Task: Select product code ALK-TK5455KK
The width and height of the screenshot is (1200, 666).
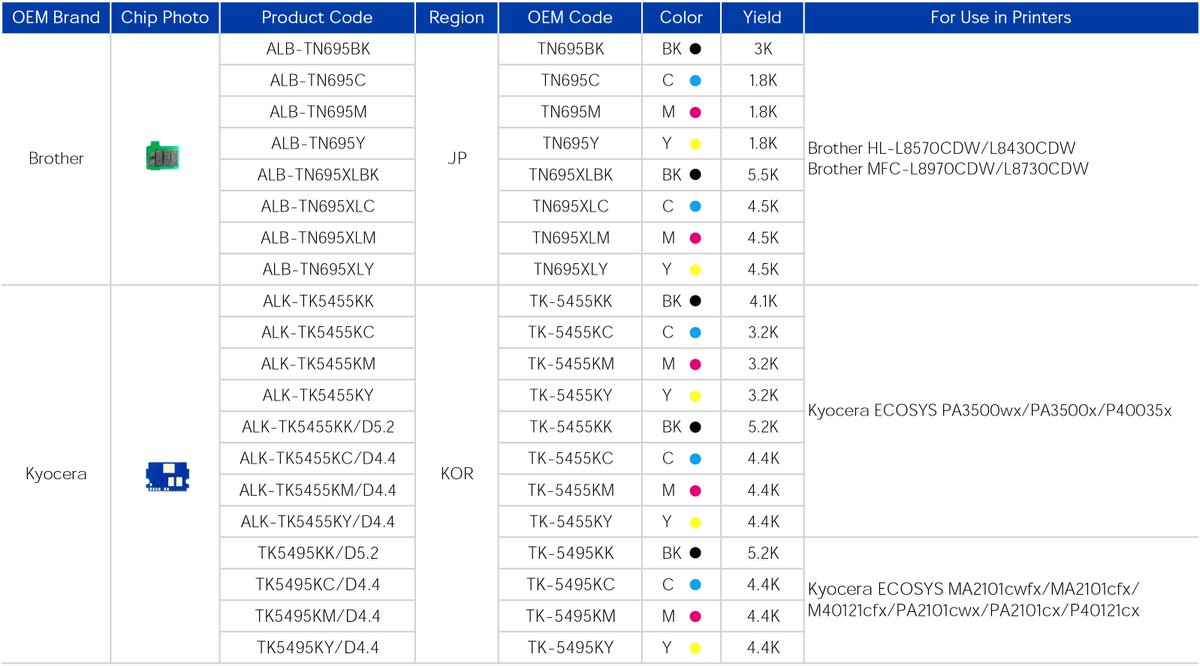Action: click(x=318, y=301)
